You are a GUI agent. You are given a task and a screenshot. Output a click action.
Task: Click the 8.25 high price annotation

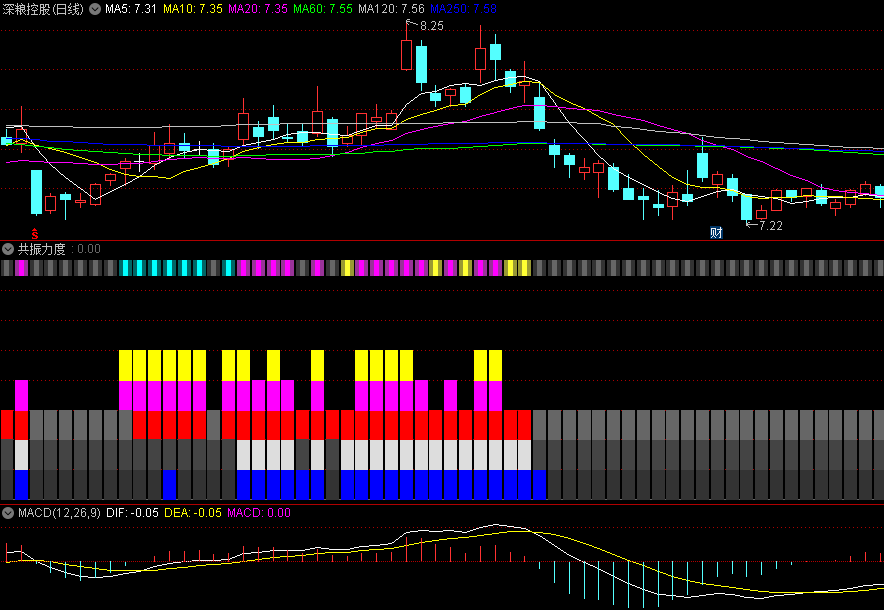[x=432, y=25]
